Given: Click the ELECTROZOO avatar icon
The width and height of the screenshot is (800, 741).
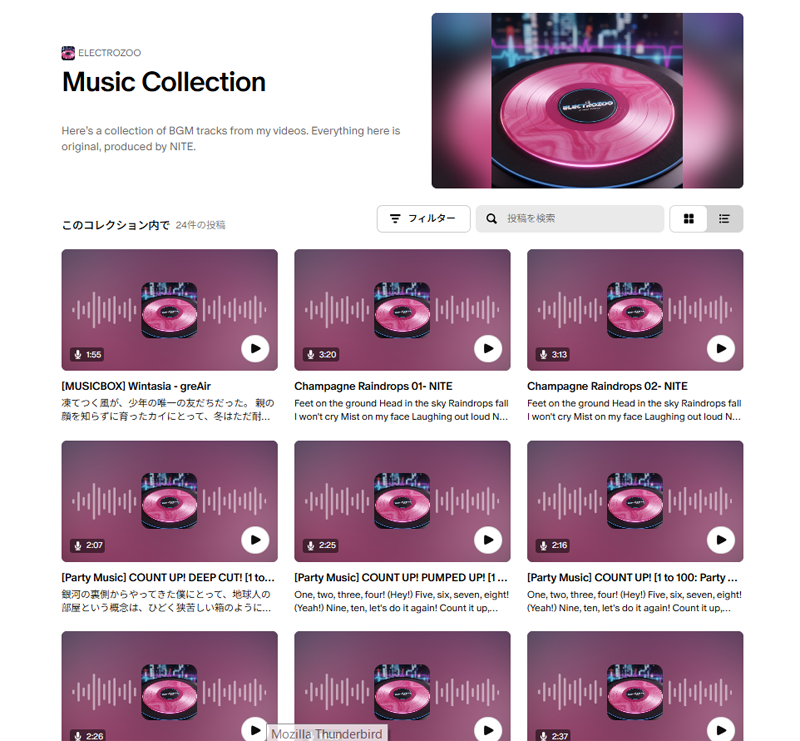Looking at the screenshot, I should tap(68, 53).
